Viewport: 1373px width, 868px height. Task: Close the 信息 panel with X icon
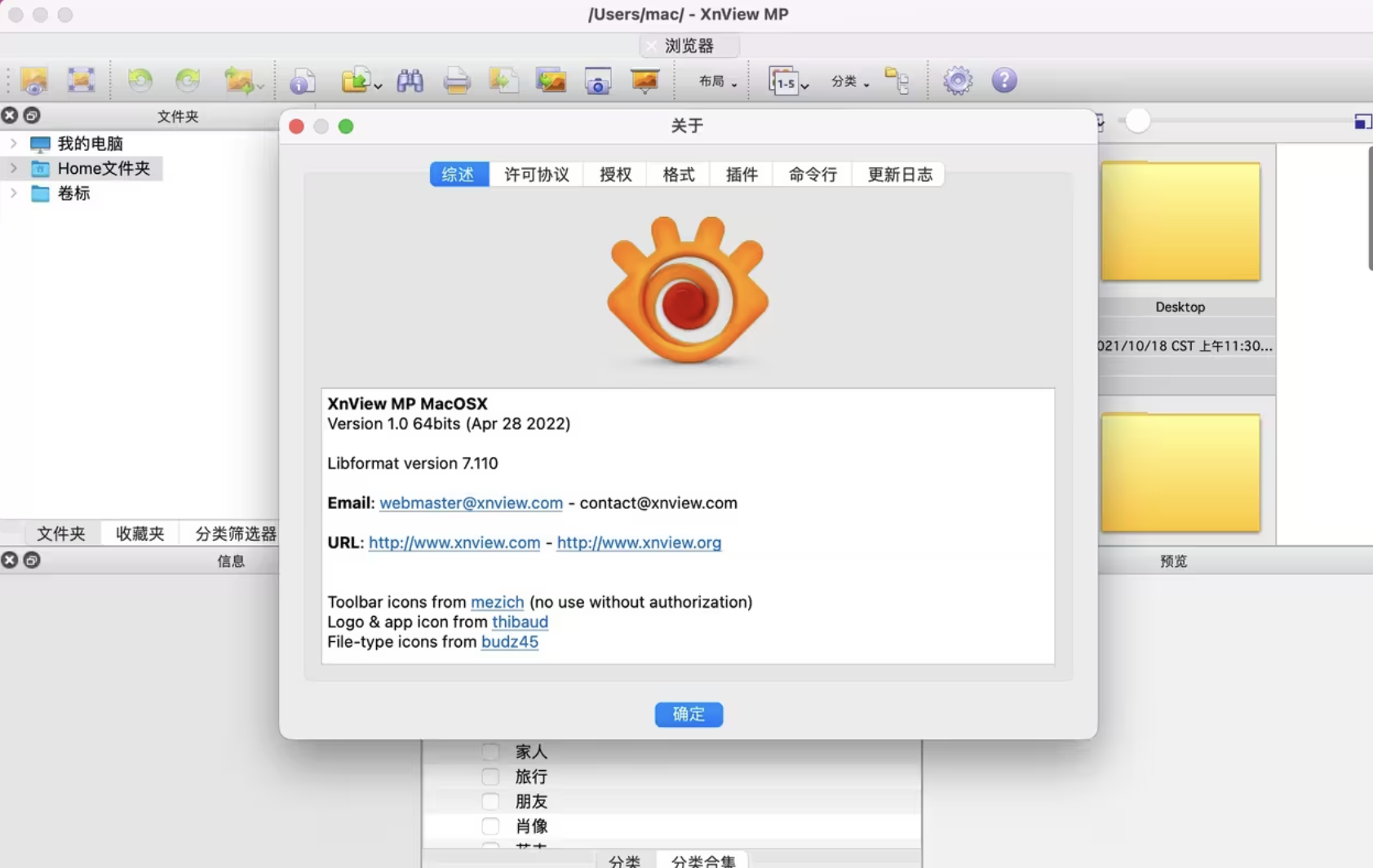click(x=10, y=560)
